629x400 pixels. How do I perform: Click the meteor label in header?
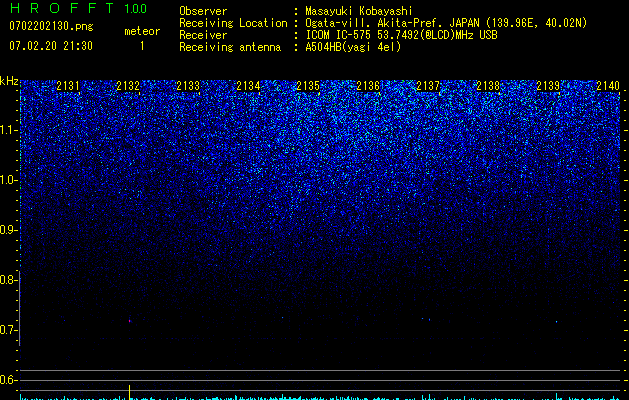[142, 31]
